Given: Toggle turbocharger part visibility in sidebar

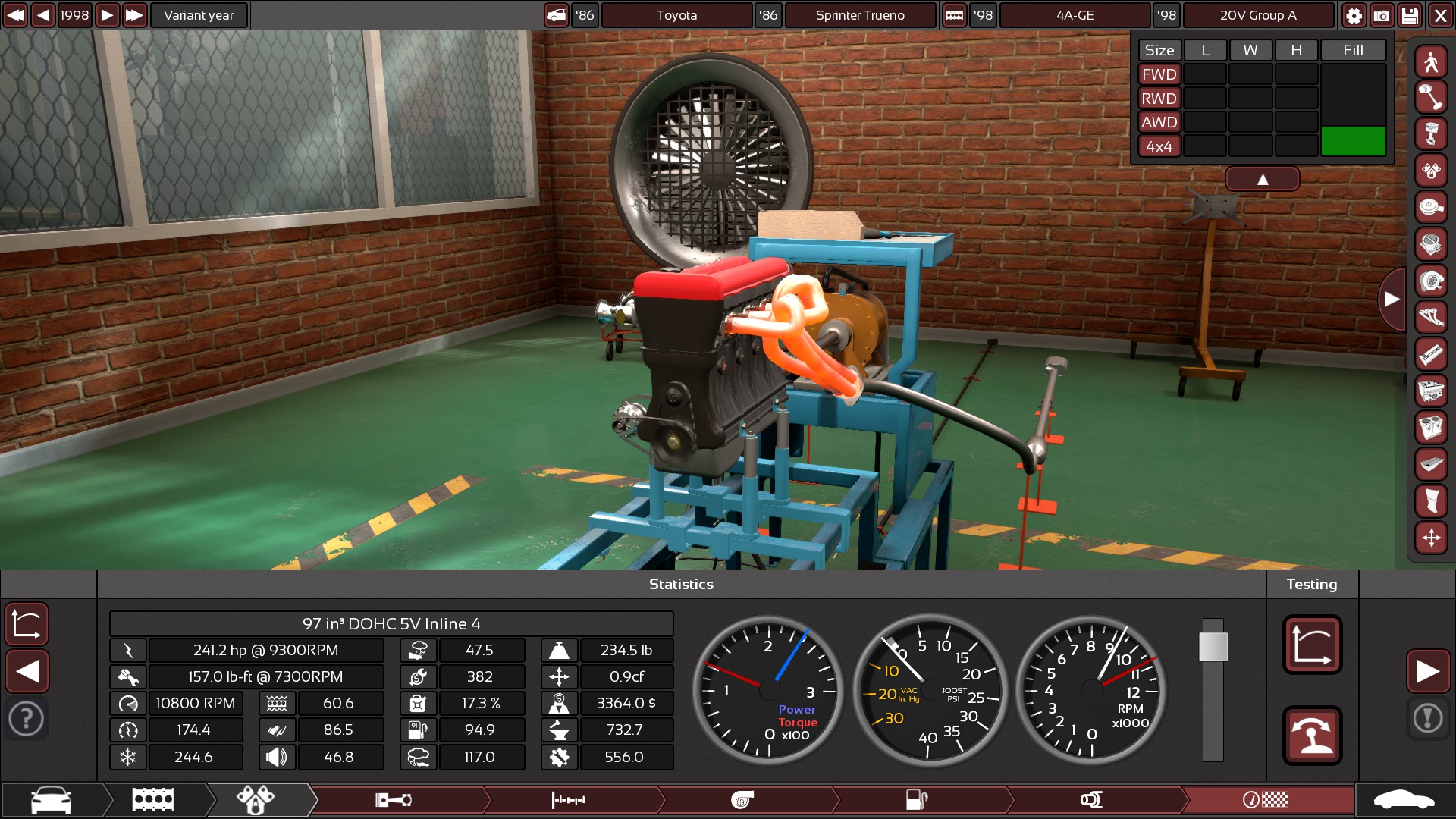Looking at the screenshot, I should [1431, 281].
